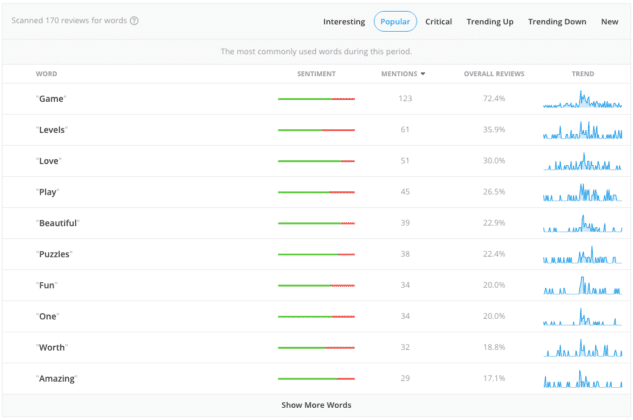Open the word "Puzzles" row

[316, 254]
